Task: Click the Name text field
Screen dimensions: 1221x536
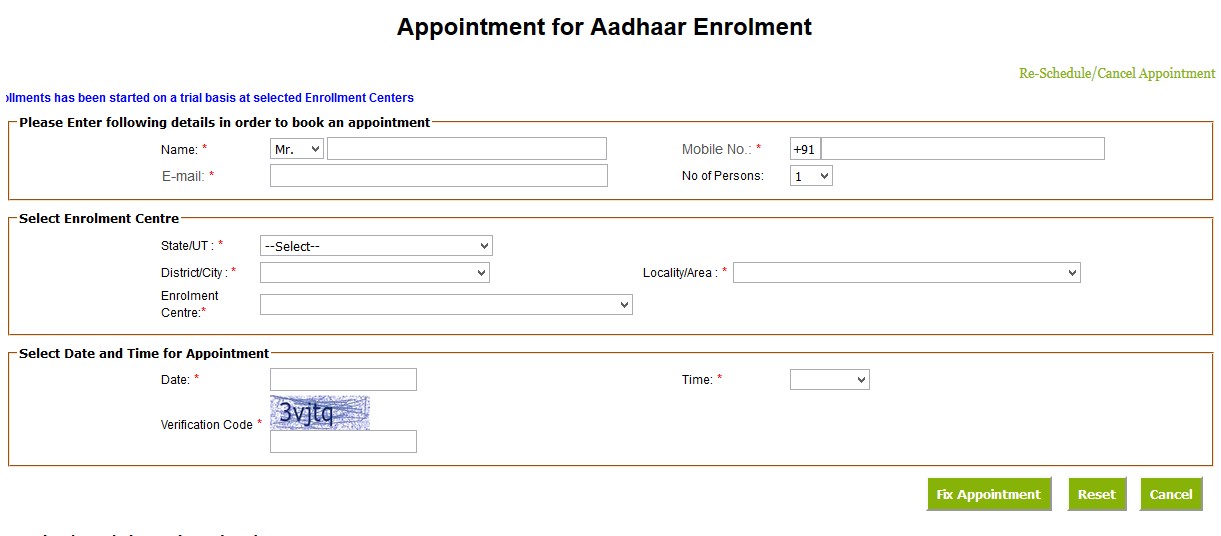Action: pyautogui.click(x=466, y=149)
